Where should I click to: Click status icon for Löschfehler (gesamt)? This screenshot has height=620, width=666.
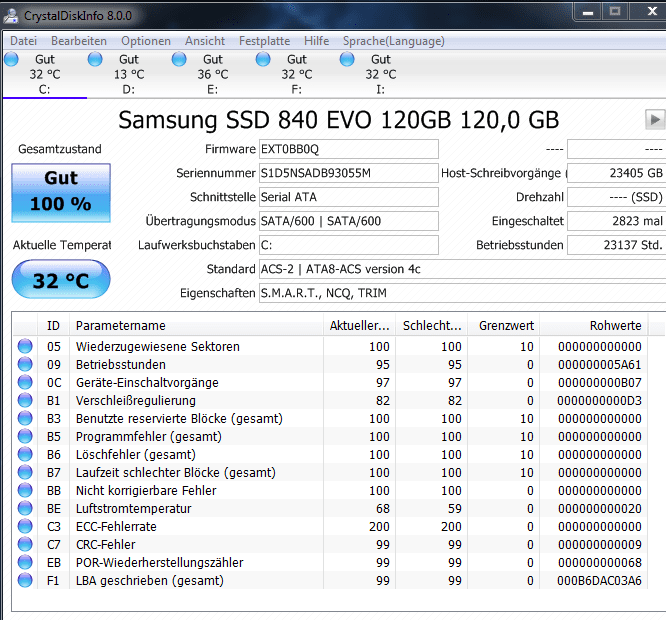coord(25,454)
